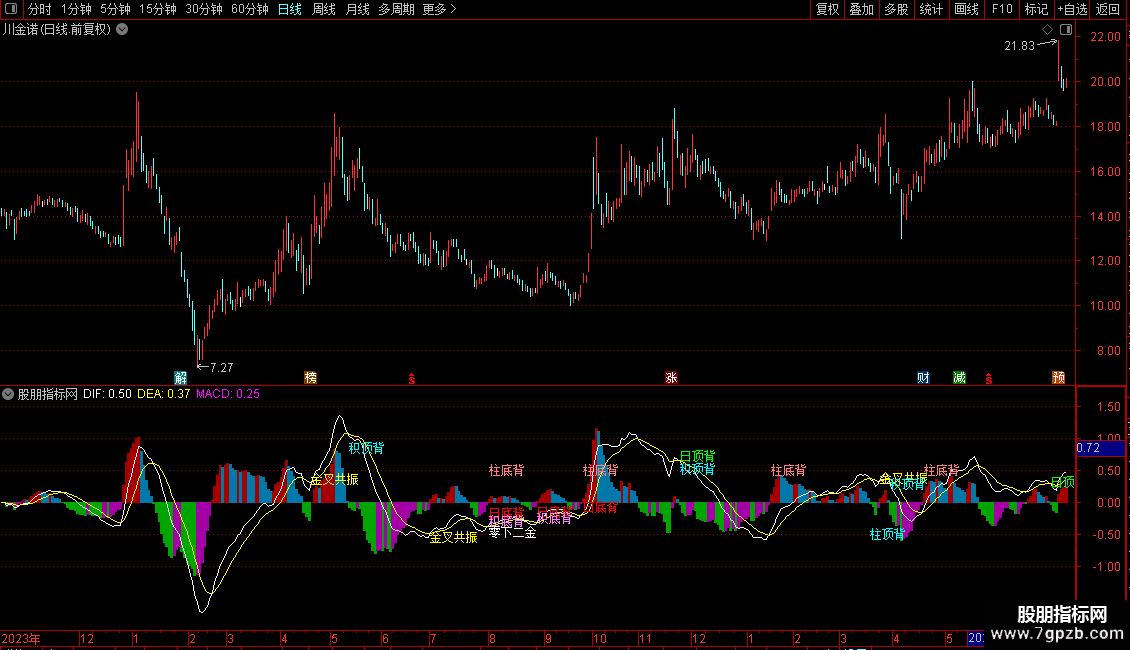Add stock via +自选 button
Image resolution: width=1130 pixels, height=650 pixels.
click(x=1072, y=9)
